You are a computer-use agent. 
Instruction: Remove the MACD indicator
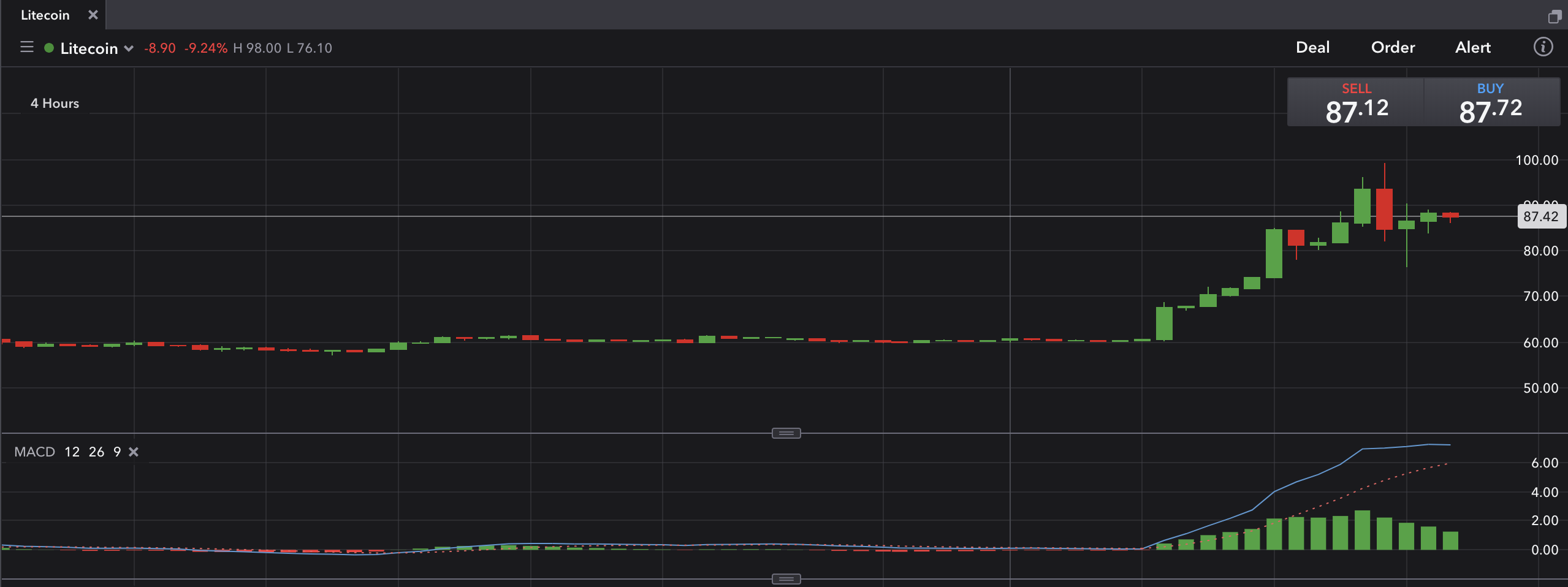[134, 452]
